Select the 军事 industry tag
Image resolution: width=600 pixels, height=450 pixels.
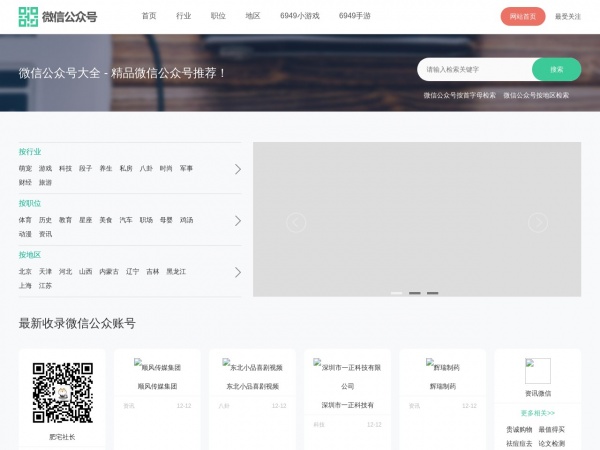click(186, 168)
